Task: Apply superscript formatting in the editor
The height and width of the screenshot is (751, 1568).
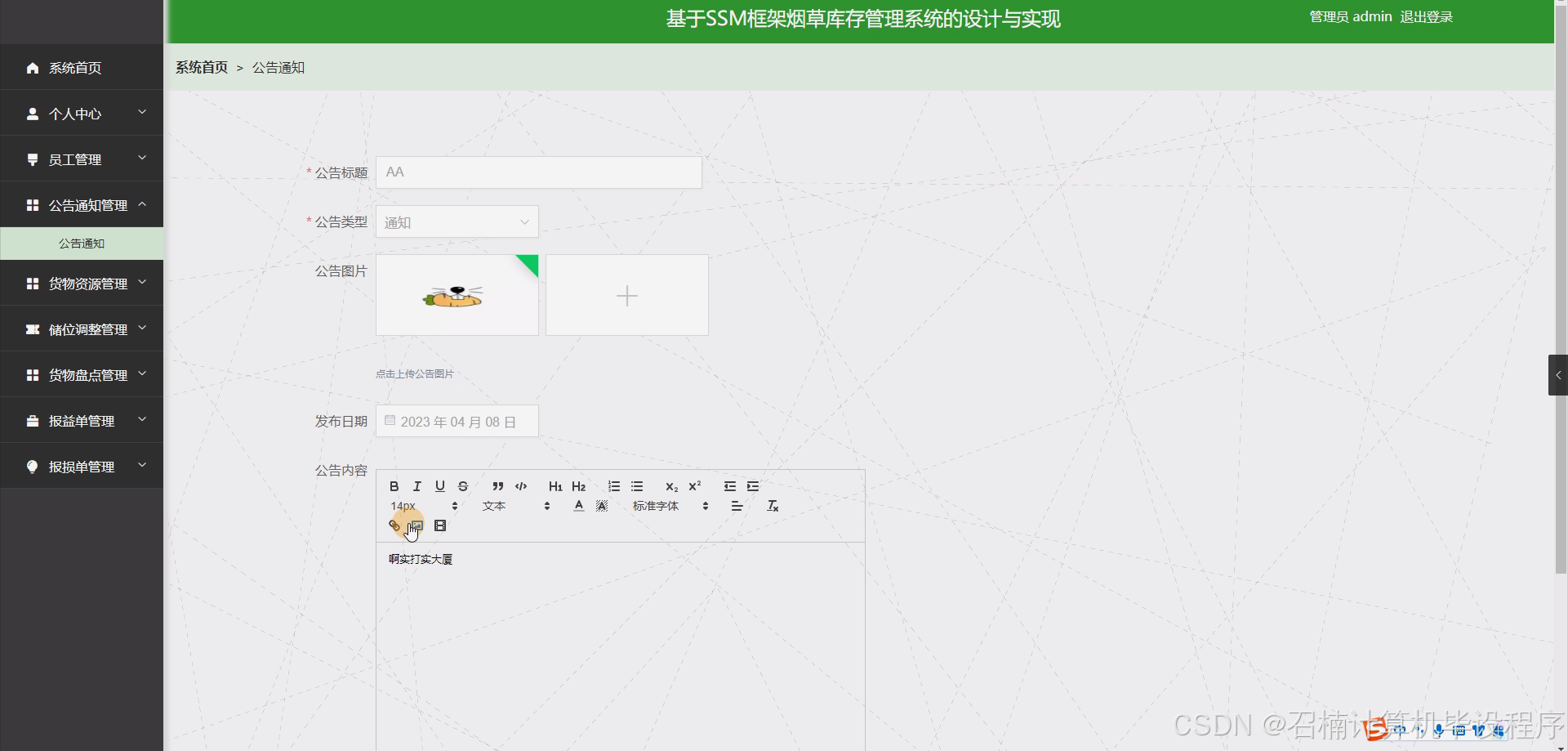Action: click(693, 485)
